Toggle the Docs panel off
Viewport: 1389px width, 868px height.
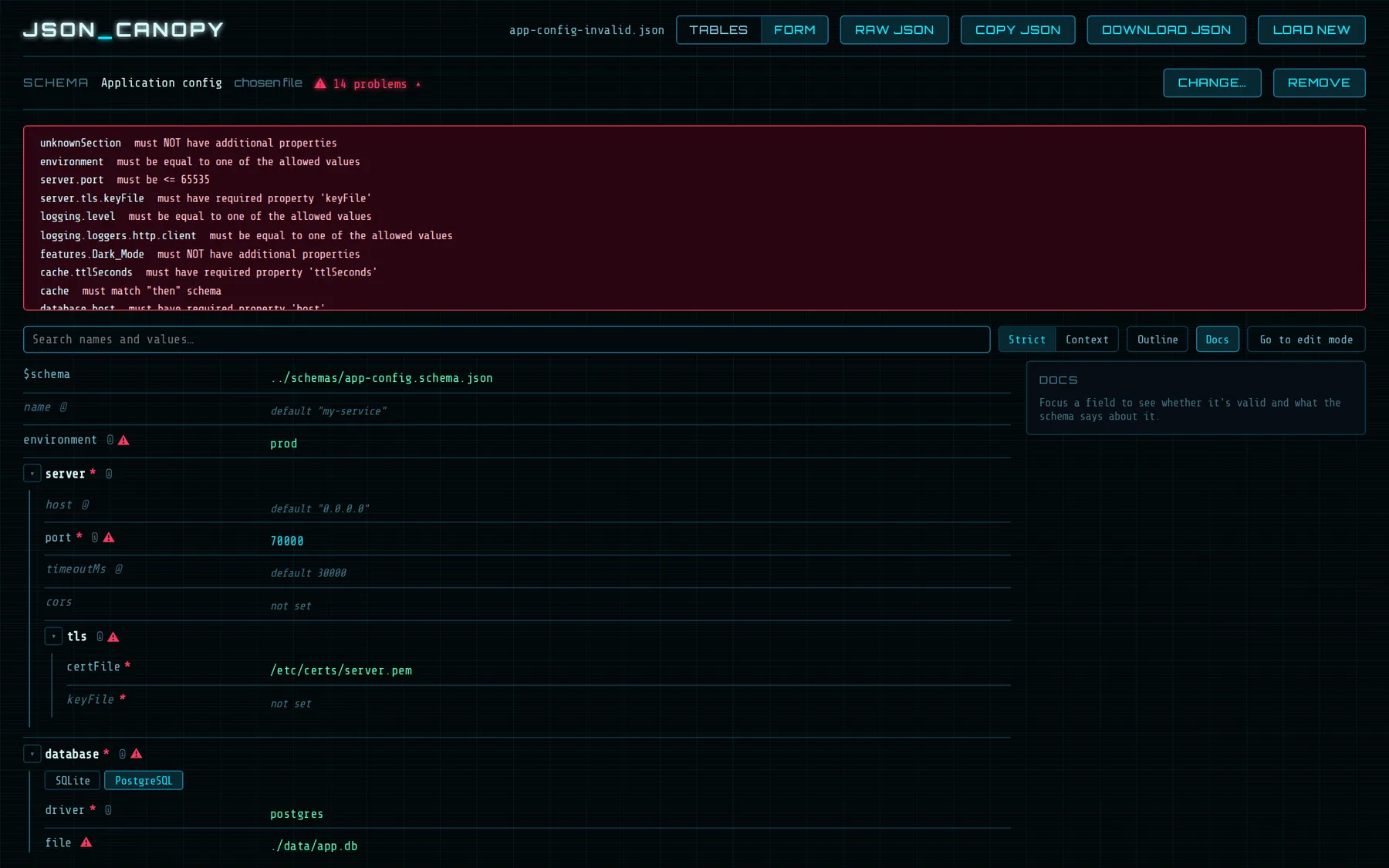[1217, 339]
